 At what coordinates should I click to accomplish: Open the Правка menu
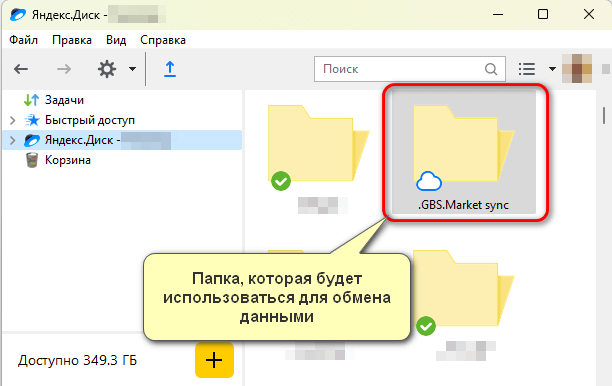tap(72, 40)
